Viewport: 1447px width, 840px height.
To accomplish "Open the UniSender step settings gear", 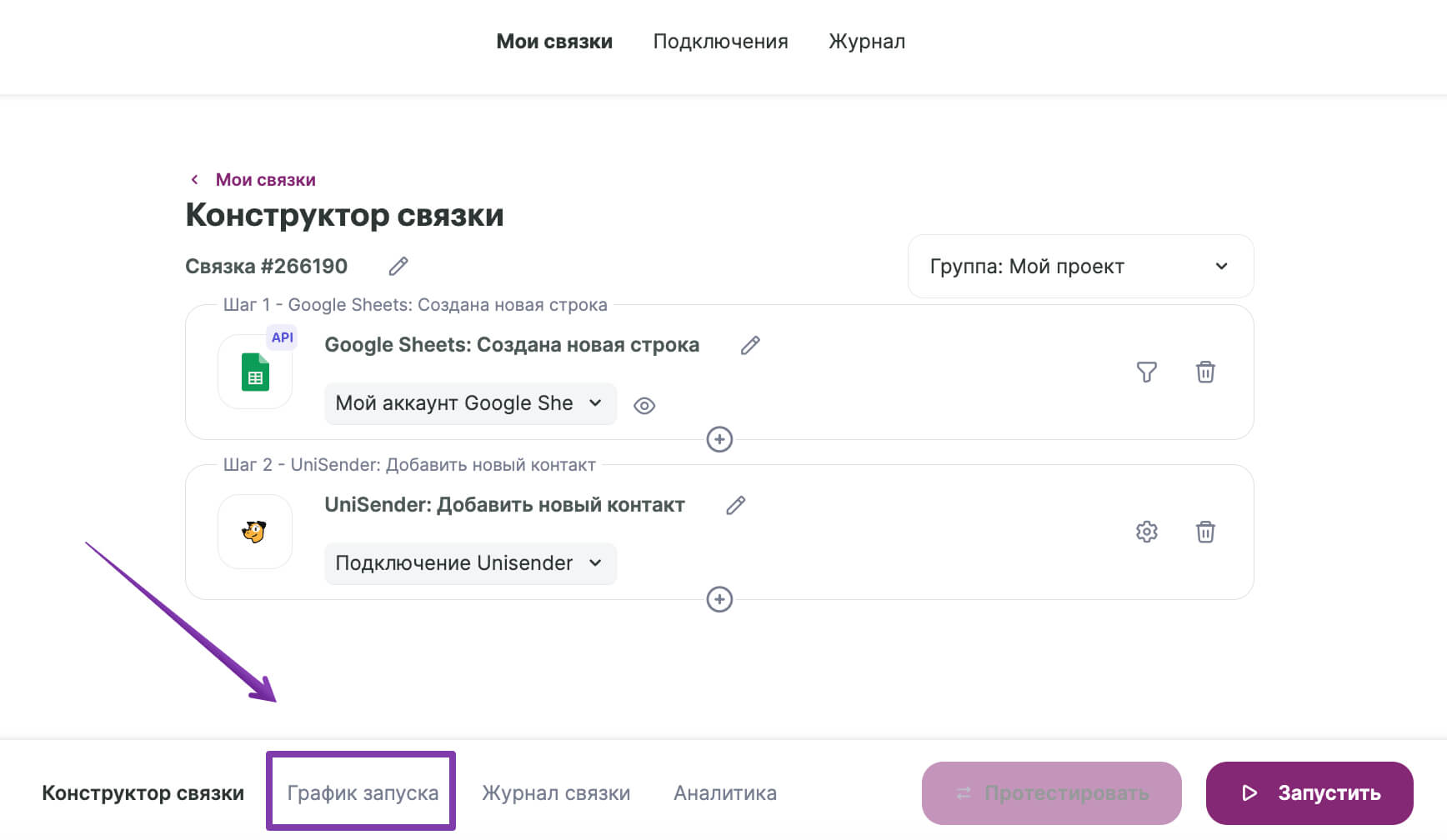I will tap(1147, 532).
